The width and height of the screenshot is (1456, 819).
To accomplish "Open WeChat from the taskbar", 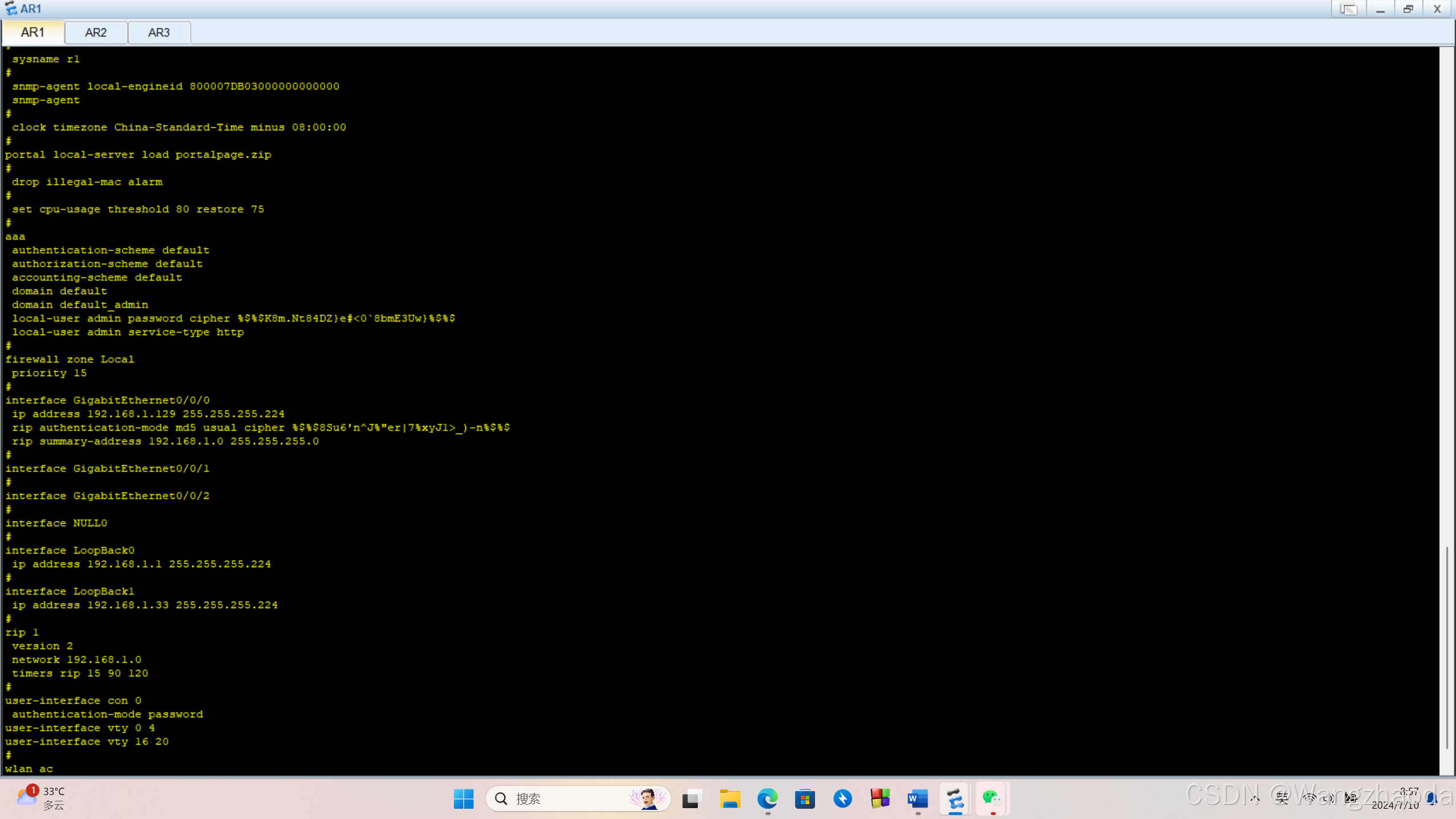I will 992,799.
